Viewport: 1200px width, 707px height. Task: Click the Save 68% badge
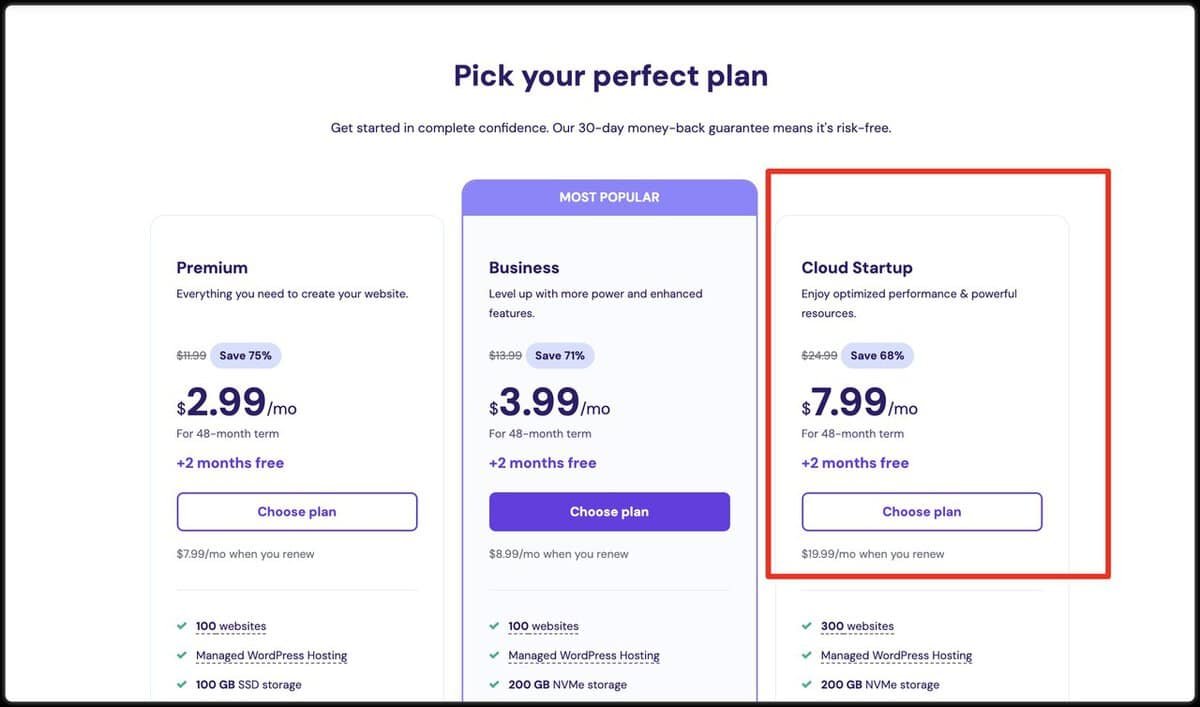877,355
